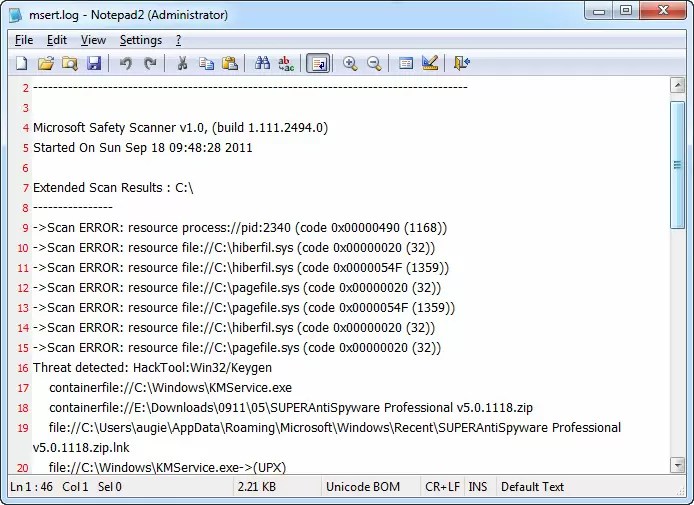Screen dimensions: 694x505
Task: Click the vertical scrollbar thumb
Action: tap(678, 165)
